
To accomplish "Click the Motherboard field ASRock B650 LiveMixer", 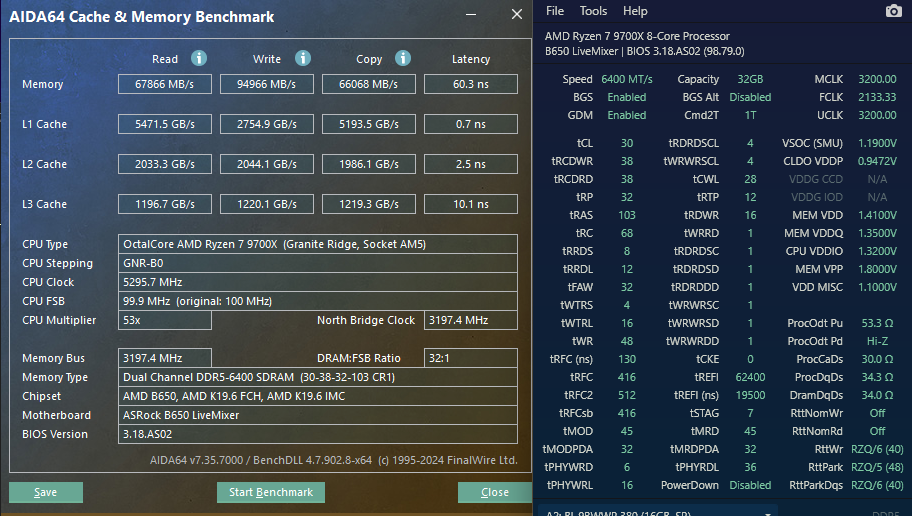I will [x=318, y=415].
